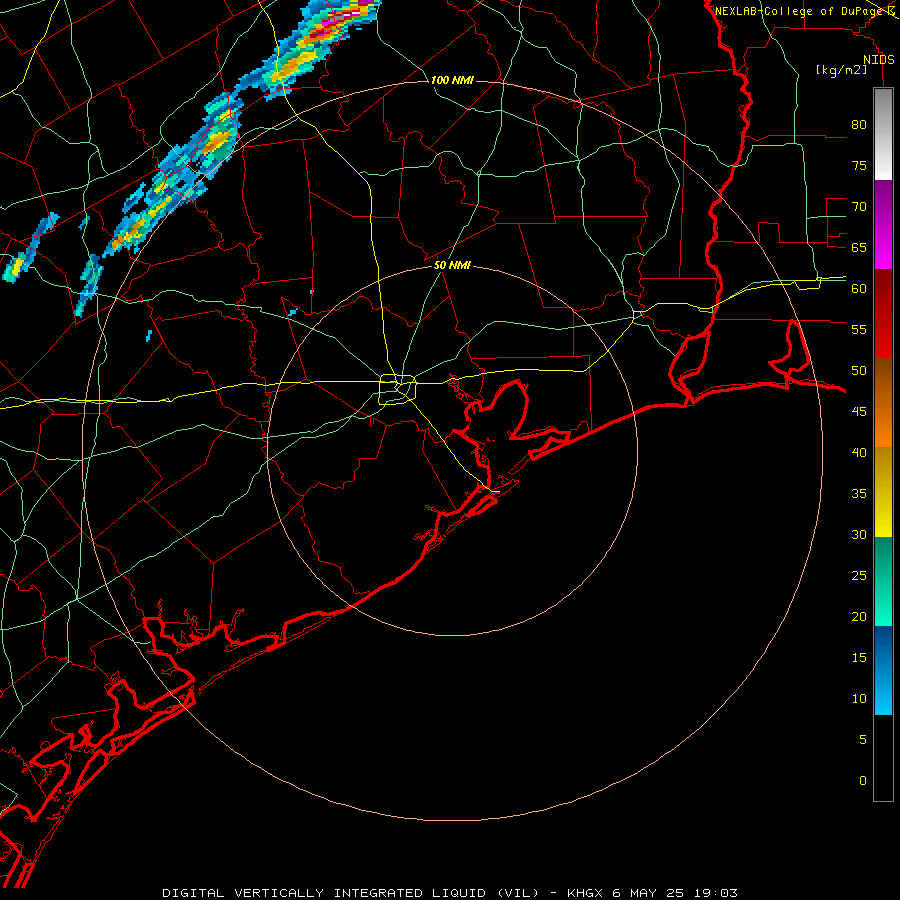Select the 30 value on the VIL scale
This screenshot has width=900, height=900.
tap(859, 534)
